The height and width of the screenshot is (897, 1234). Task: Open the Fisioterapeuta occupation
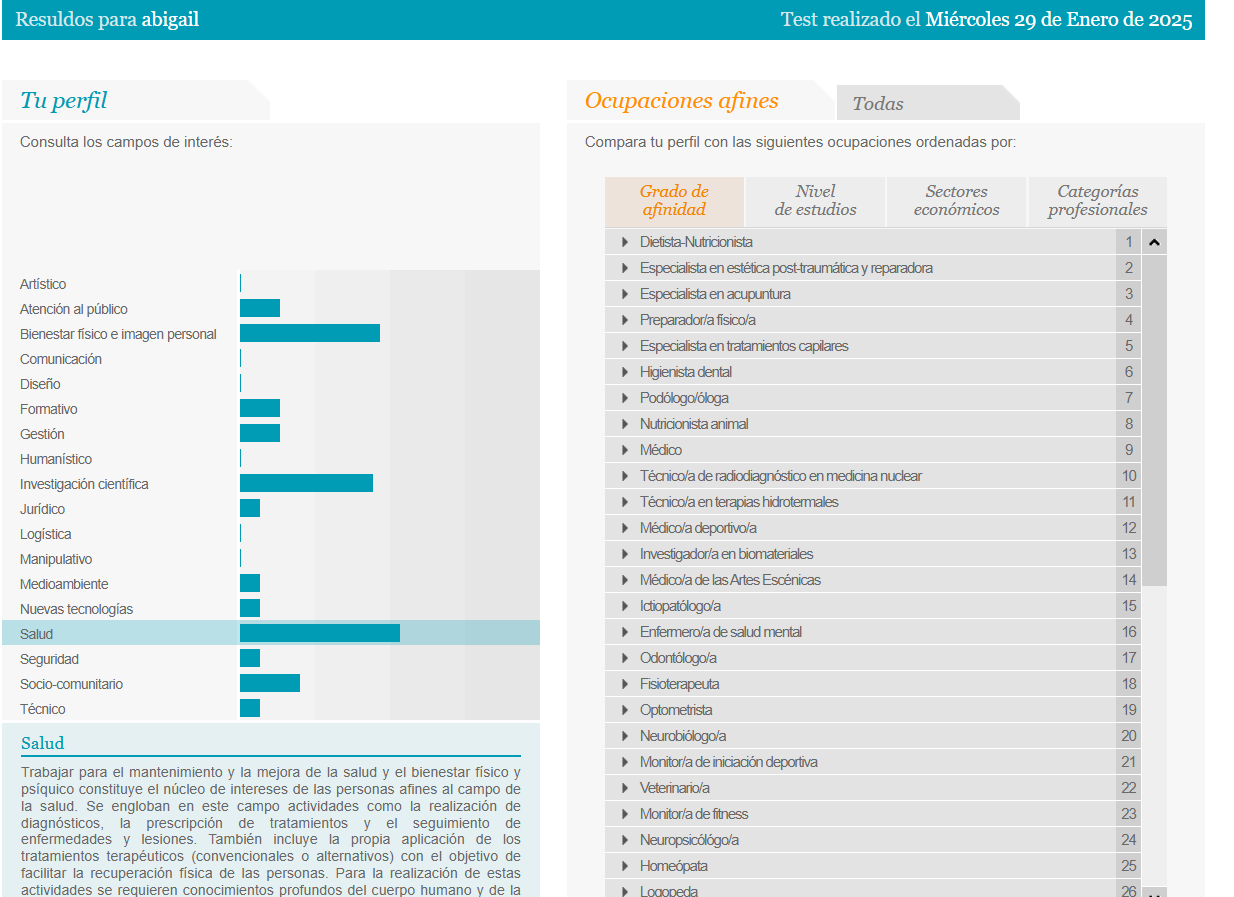click(679, 684)
